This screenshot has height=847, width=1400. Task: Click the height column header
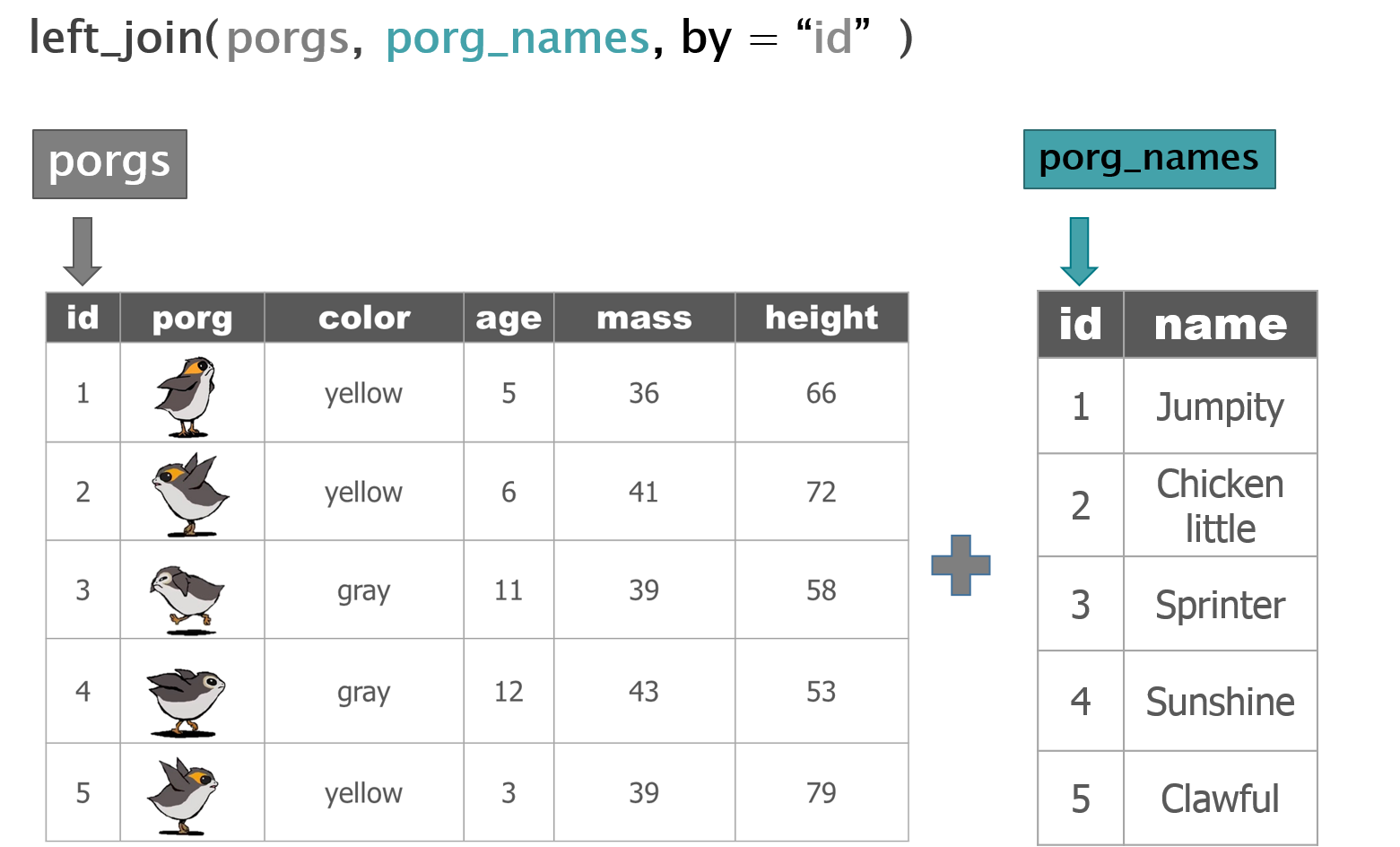pyautogui.click(x=822, y=318)
